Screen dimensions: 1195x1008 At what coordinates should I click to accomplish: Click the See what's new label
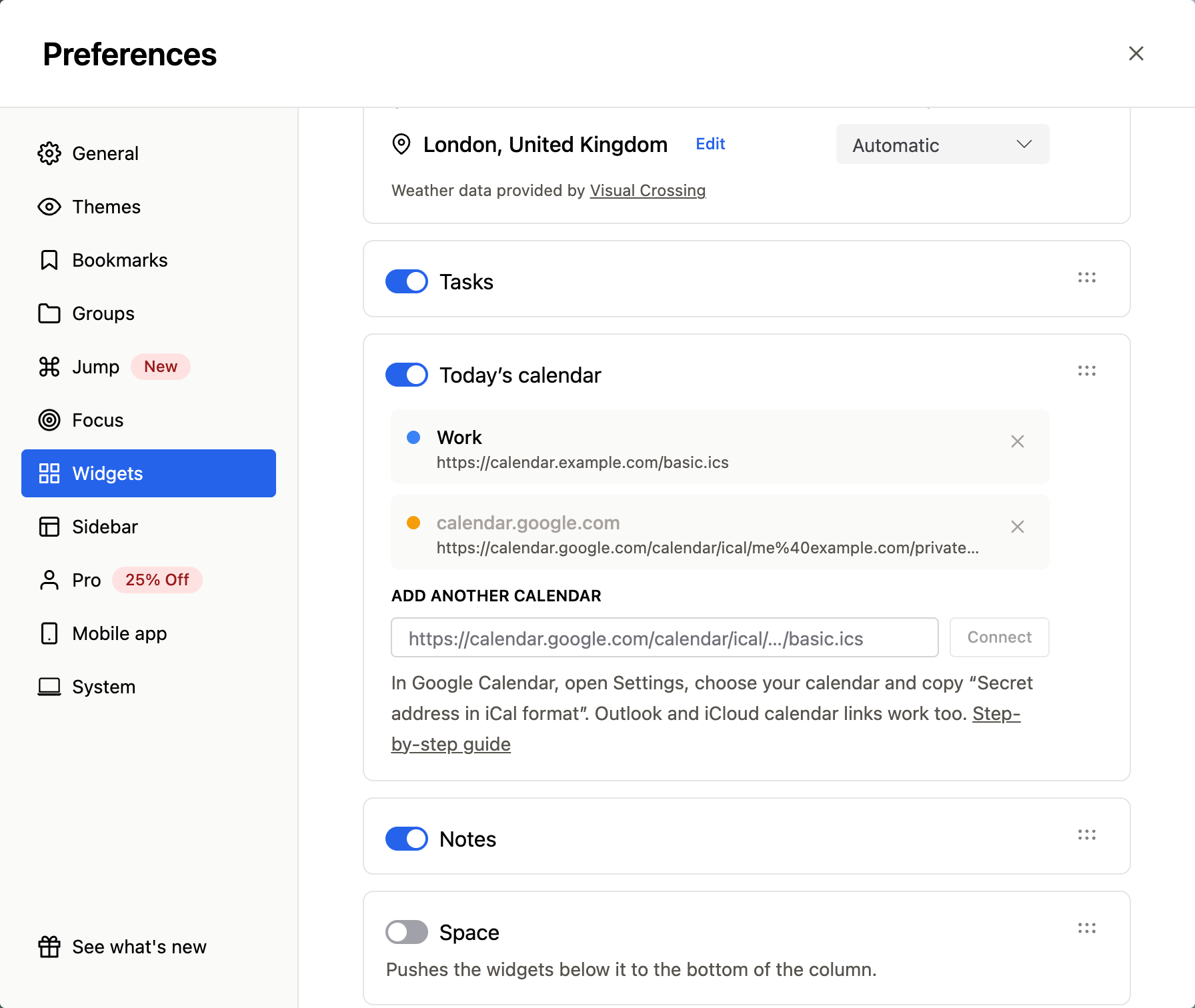pos(139,947)
